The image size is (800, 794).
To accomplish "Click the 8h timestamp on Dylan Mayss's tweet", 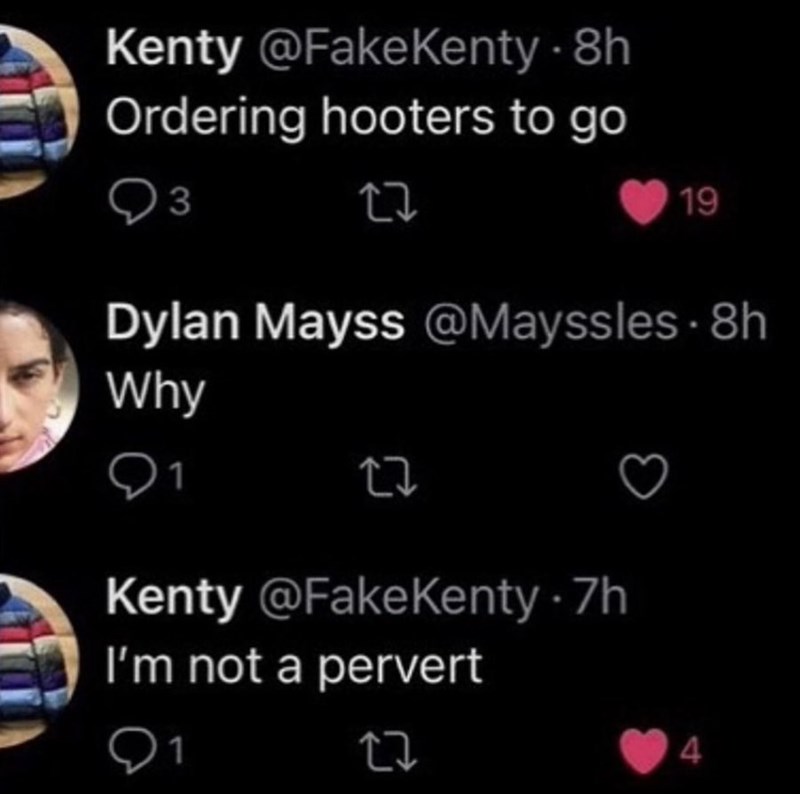I will [735, 322].
